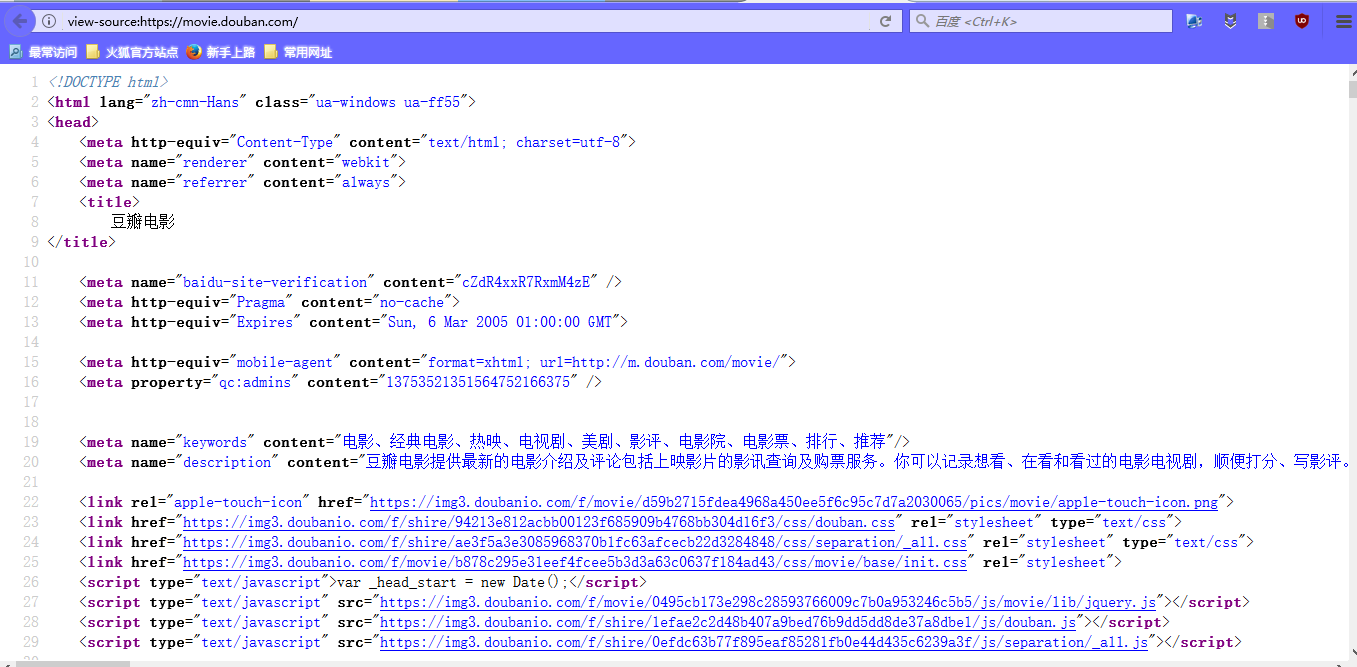The width and height of the screenshot is (1357, 667).
Task: Open the site information icon in address bar
Action: 49,21
